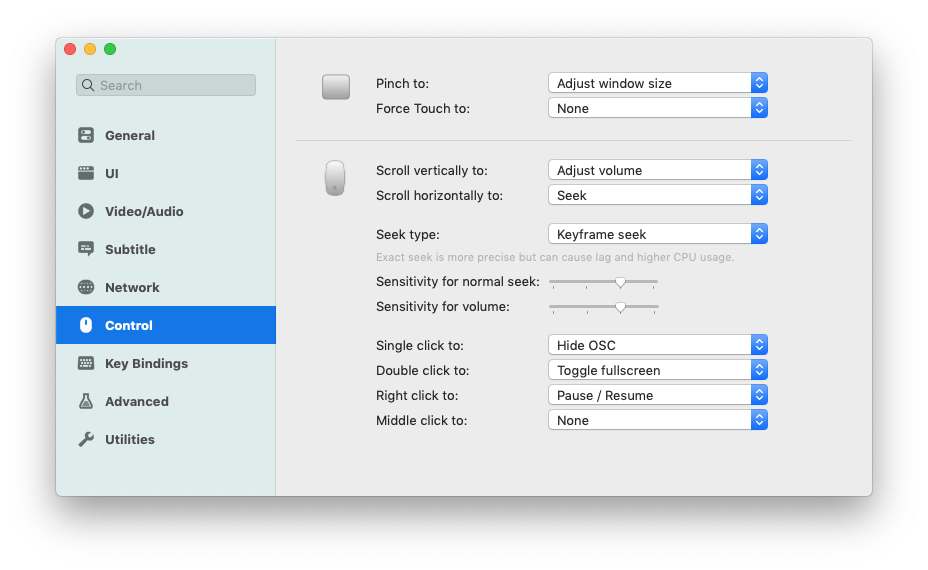Click the Subtitle speech bubble icon
This screenshot has height=570, width=928.
(86, 249)
